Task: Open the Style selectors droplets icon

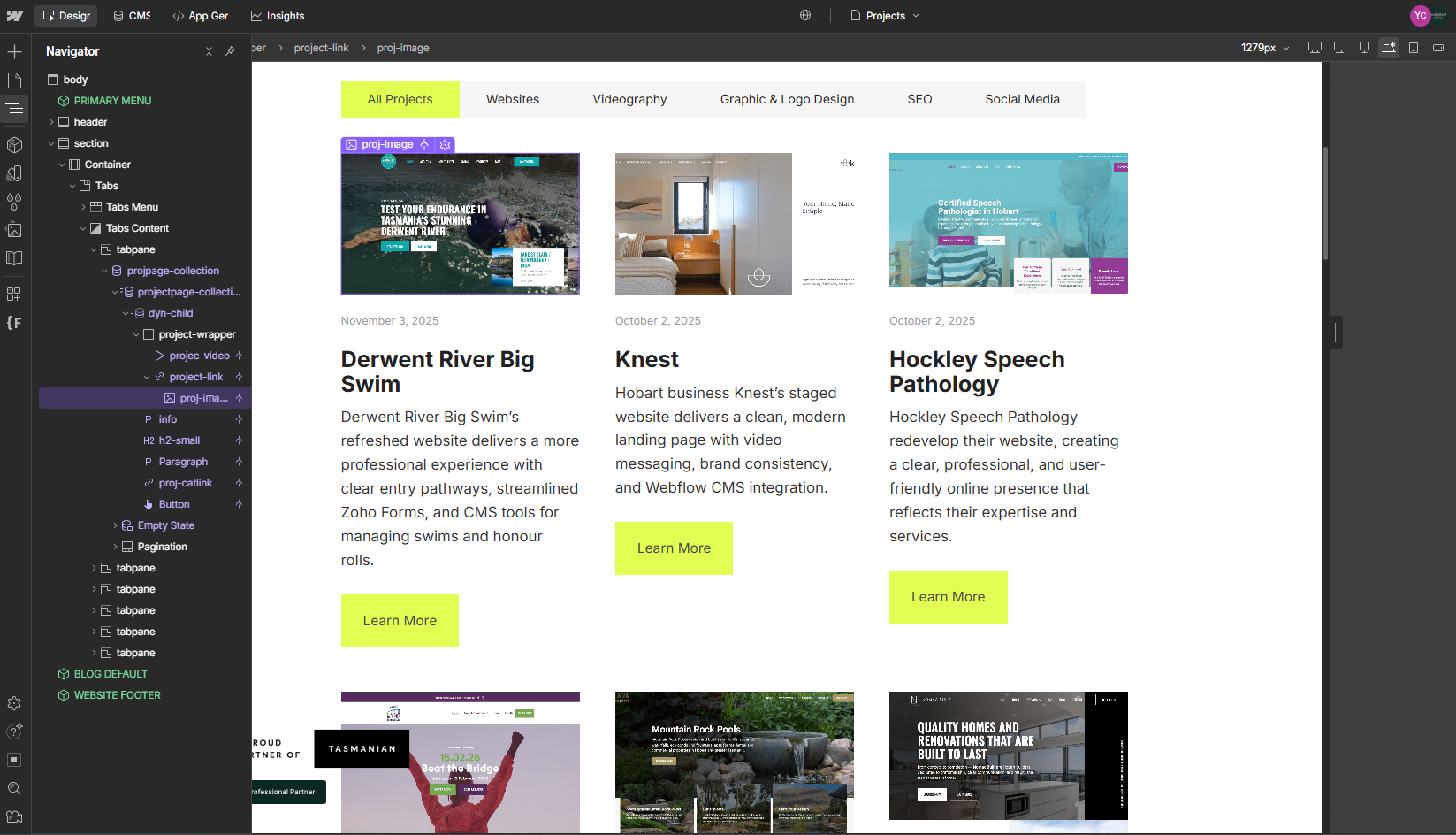Action: [x=14, y=202]
